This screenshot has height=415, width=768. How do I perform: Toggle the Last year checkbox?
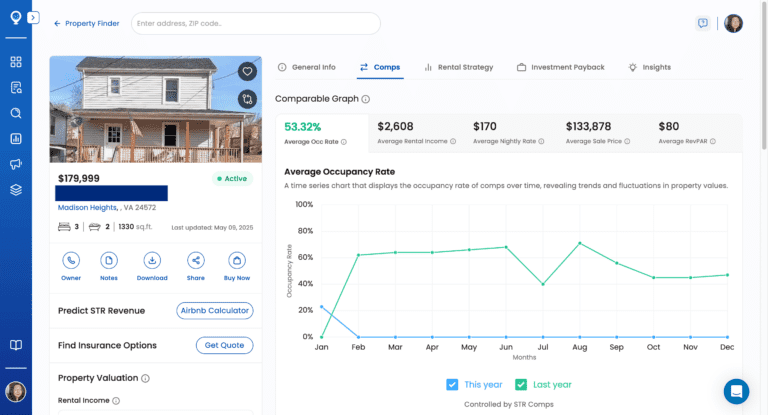click(521, 384)
